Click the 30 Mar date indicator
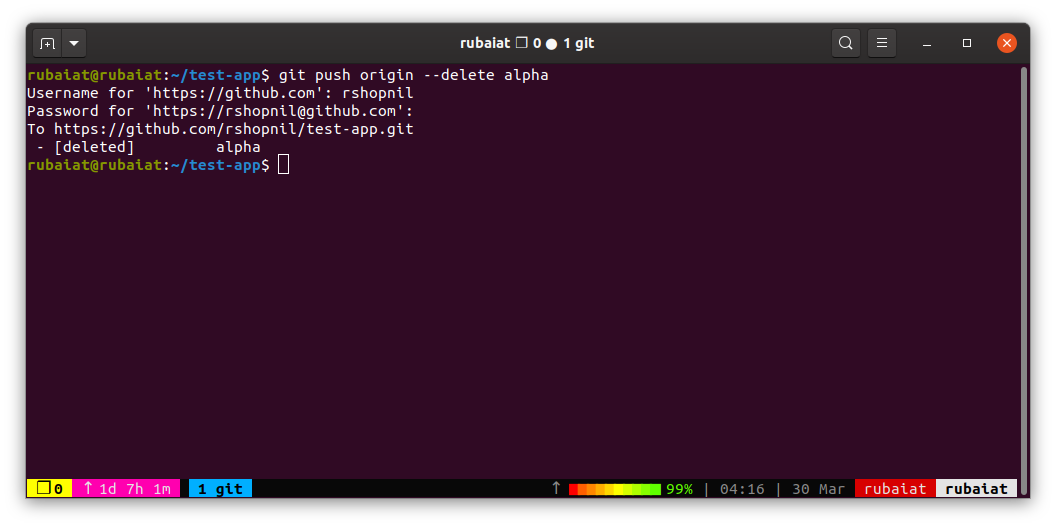Screen dimensions: 1056x527 [818, 489]
